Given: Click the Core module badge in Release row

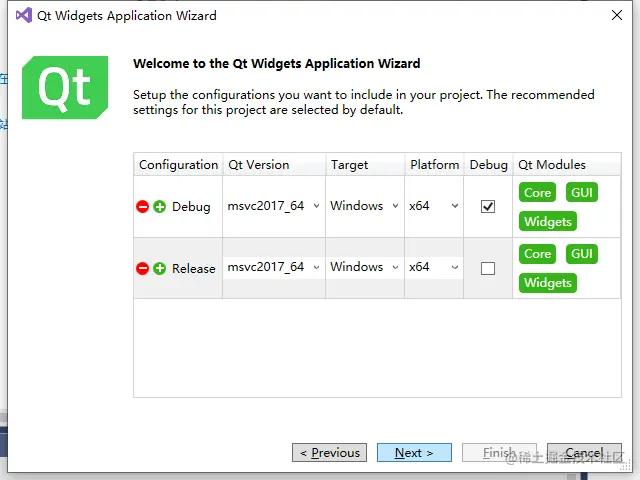Looking at the screenshot, I should (537, 253).
